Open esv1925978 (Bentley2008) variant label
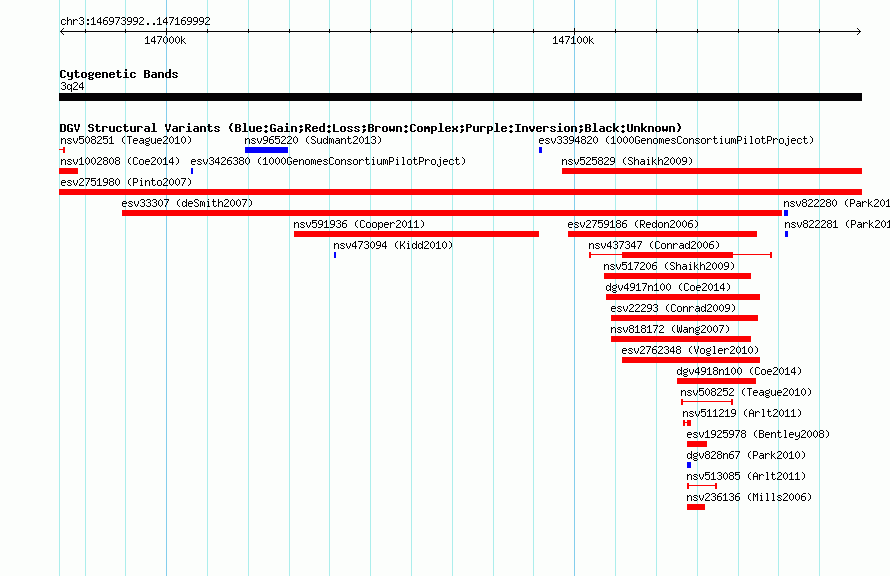The image size is (890, 576). [758, 434]
